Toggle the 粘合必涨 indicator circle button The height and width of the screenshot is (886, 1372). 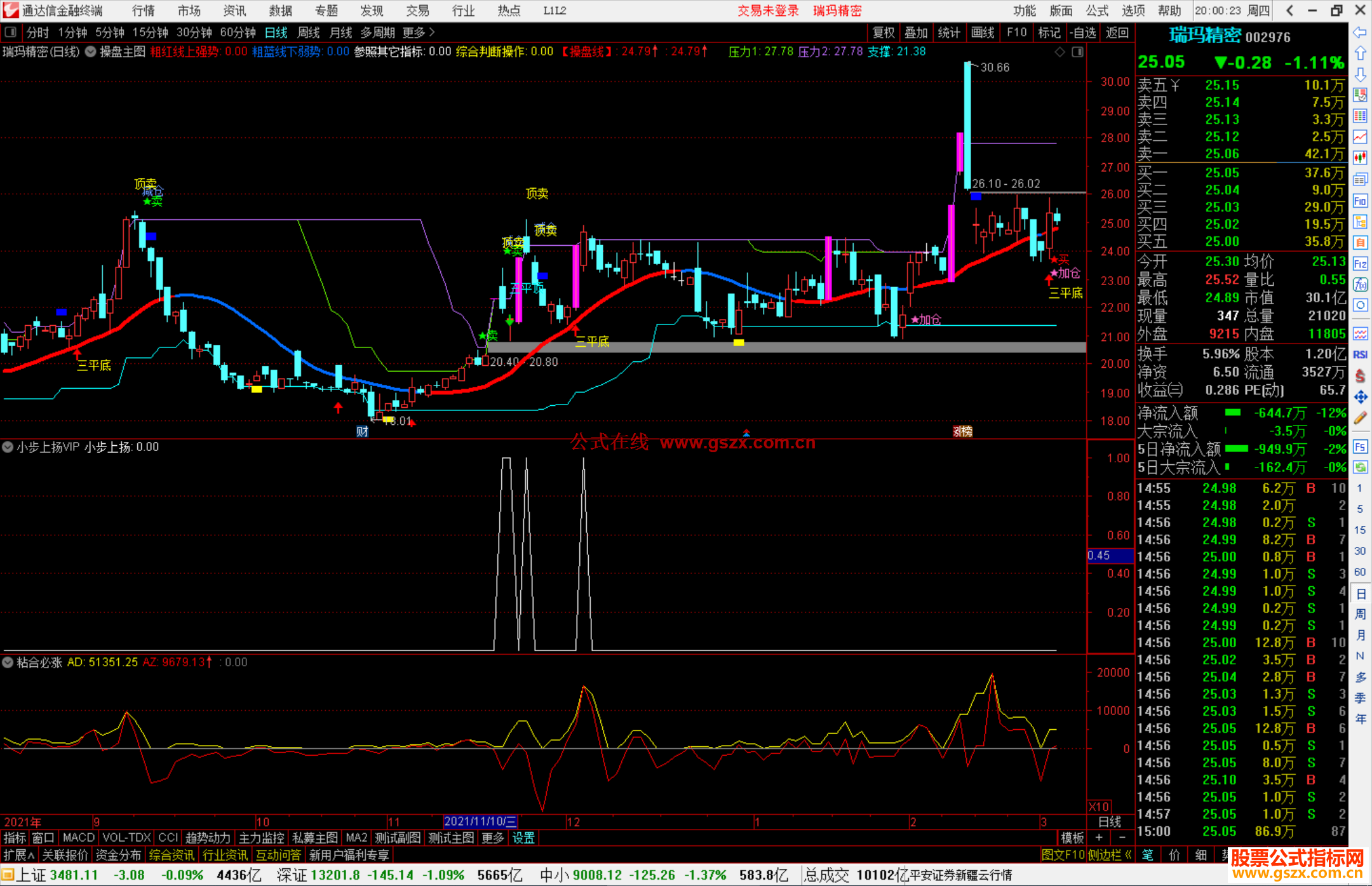point(8,662)
